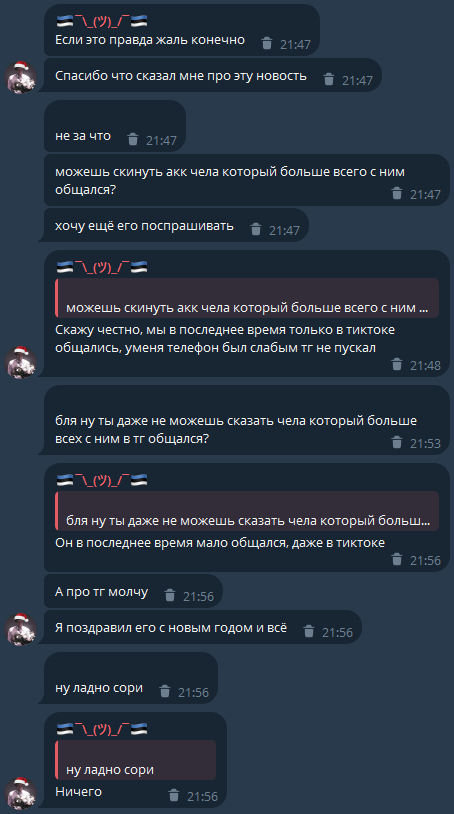Open Santa hat avatar next to 'Я поздравил его'
This screenshot has height=814, width=454.
pos(21,629)
